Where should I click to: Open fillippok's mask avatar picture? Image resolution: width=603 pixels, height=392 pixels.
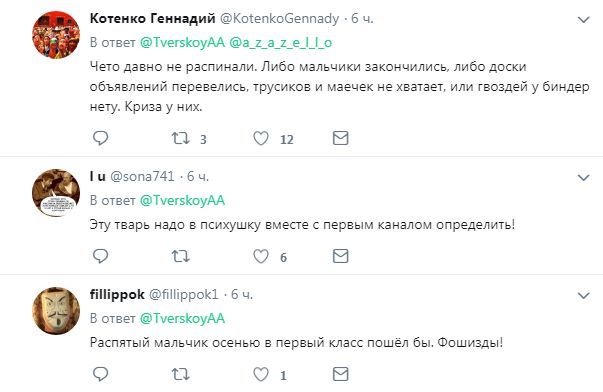[56, 310]
